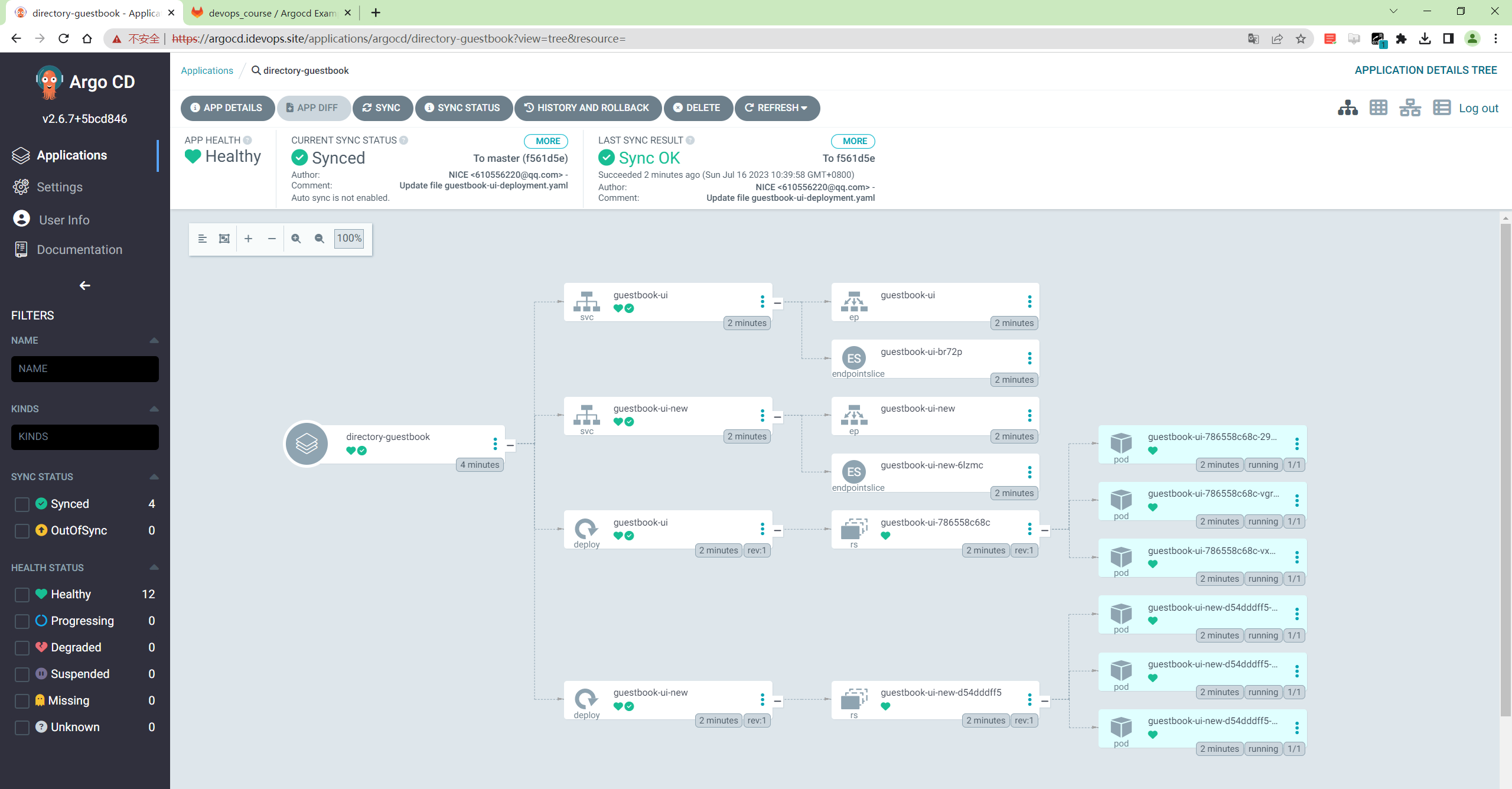Screen dimensions: 1512x789
Task: Open kebab menu of guestbook-ui deploy node
Action: click(x=762, y=529)
